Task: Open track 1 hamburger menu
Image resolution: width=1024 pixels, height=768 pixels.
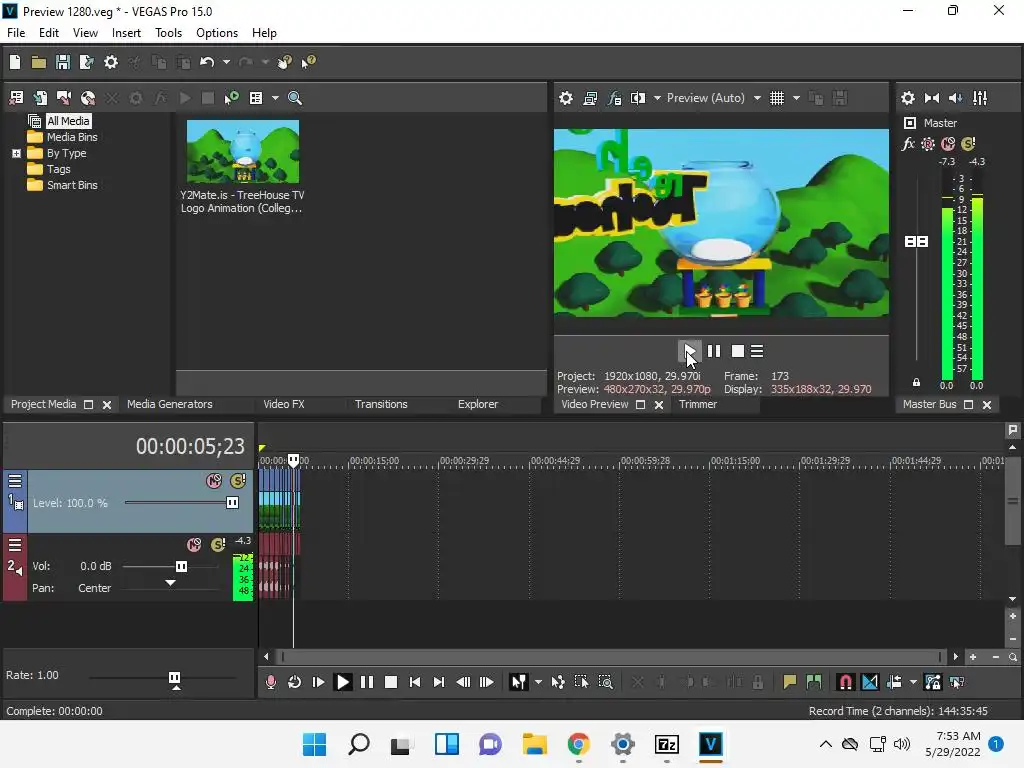Action: [x=15, y=481]
